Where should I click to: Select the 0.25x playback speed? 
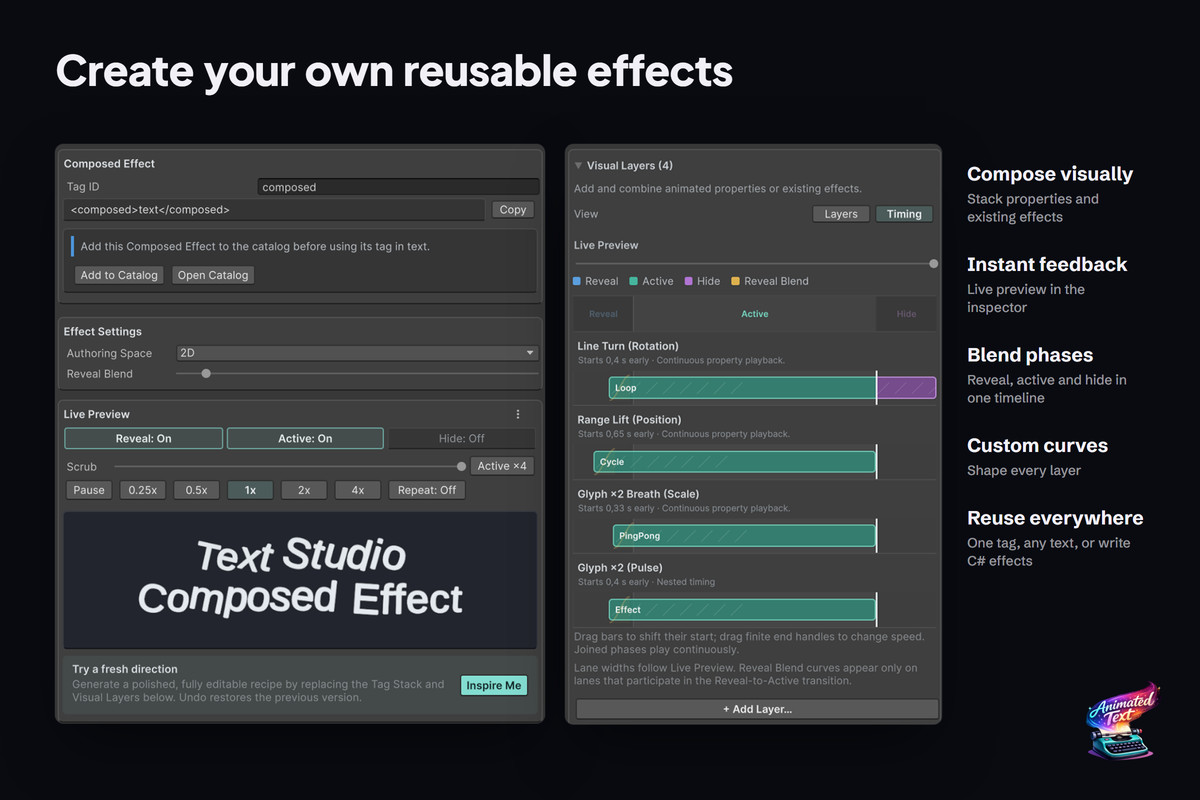[x=143, y=490]
